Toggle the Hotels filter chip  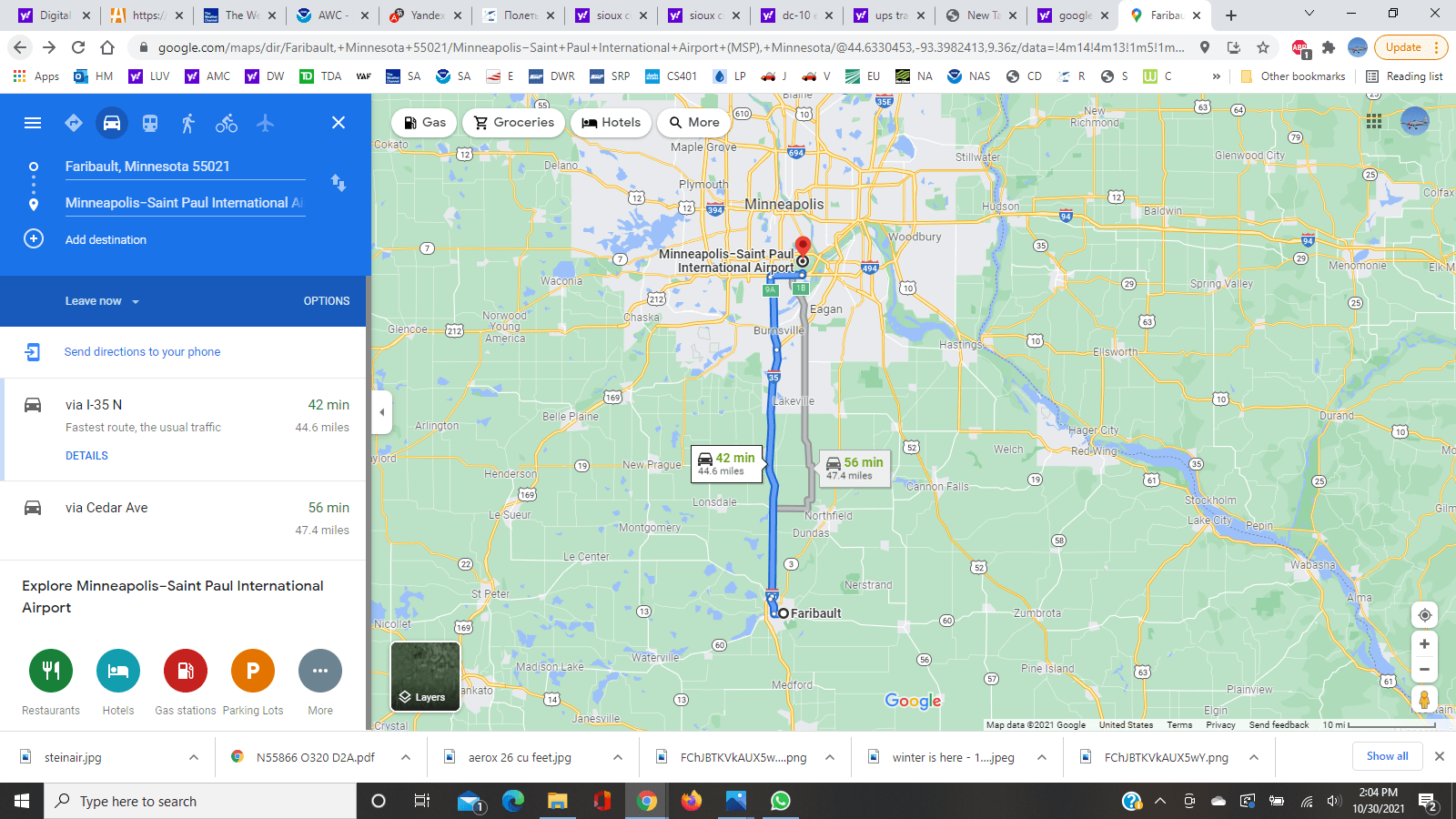[x=611, y=122]
